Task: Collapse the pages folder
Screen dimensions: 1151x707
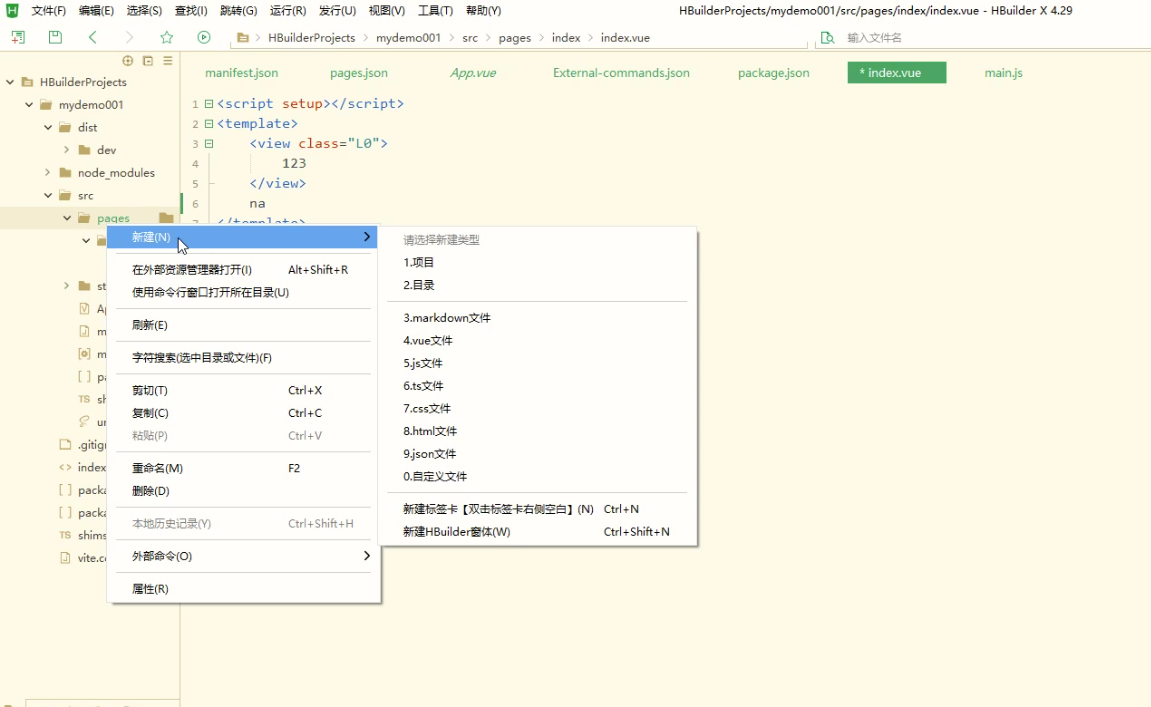Action: pyautogui.click(x=68, y=218)
